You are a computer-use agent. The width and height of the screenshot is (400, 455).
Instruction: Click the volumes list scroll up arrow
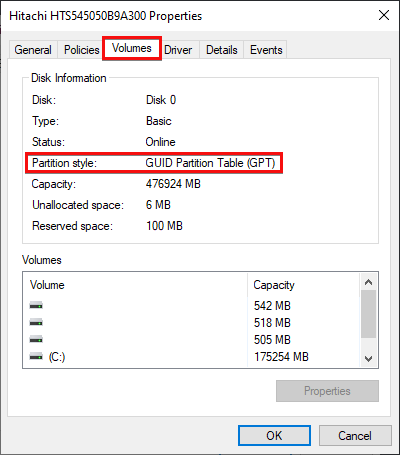coord(368,282)
